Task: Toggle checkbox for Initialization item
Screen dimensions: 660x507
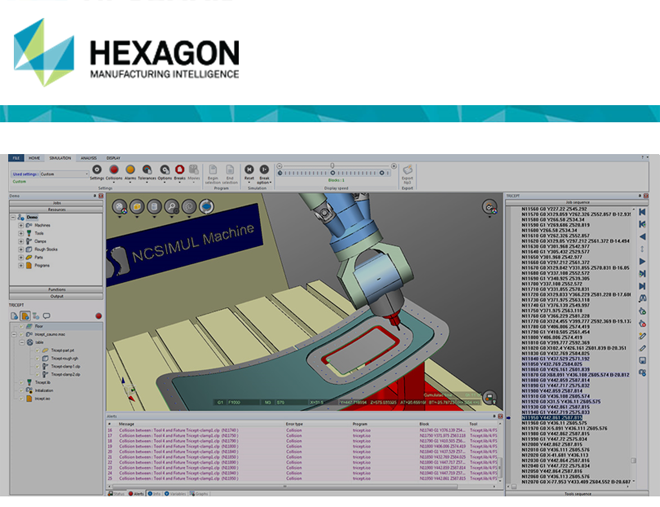Action: pos(21,390)
